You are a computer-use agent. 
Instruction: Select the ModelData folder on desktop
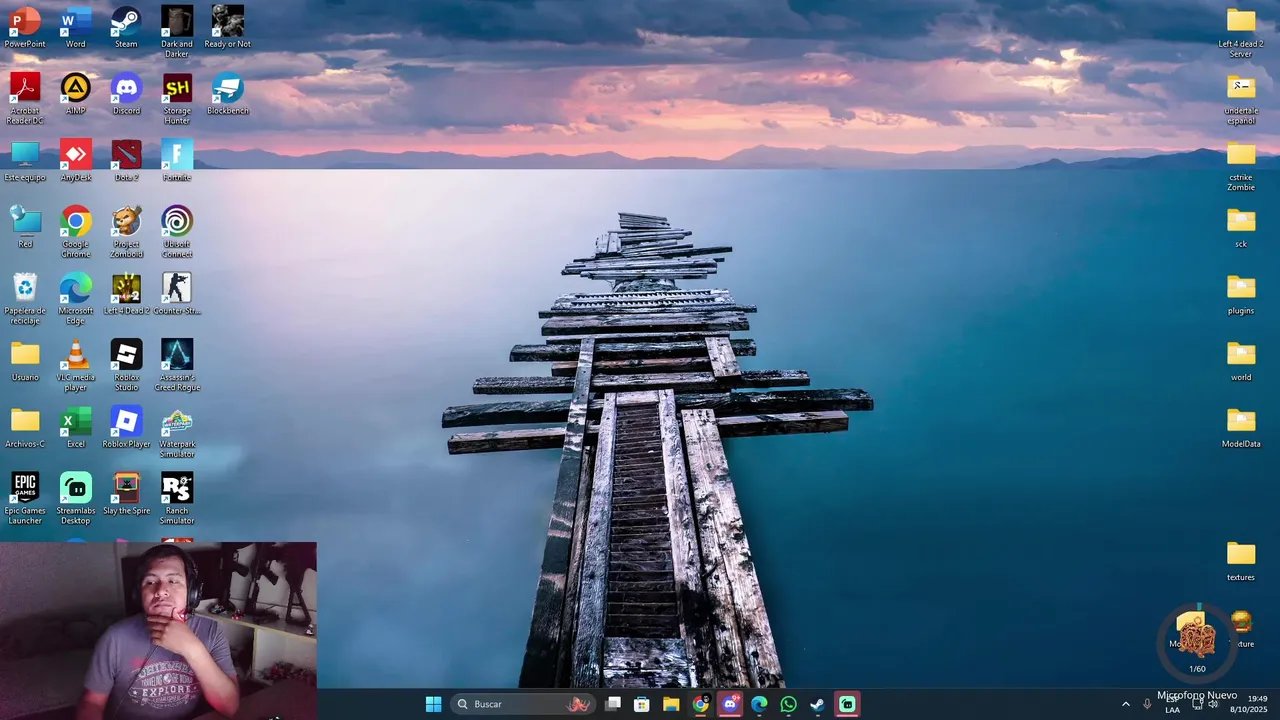coord(1241,428)
